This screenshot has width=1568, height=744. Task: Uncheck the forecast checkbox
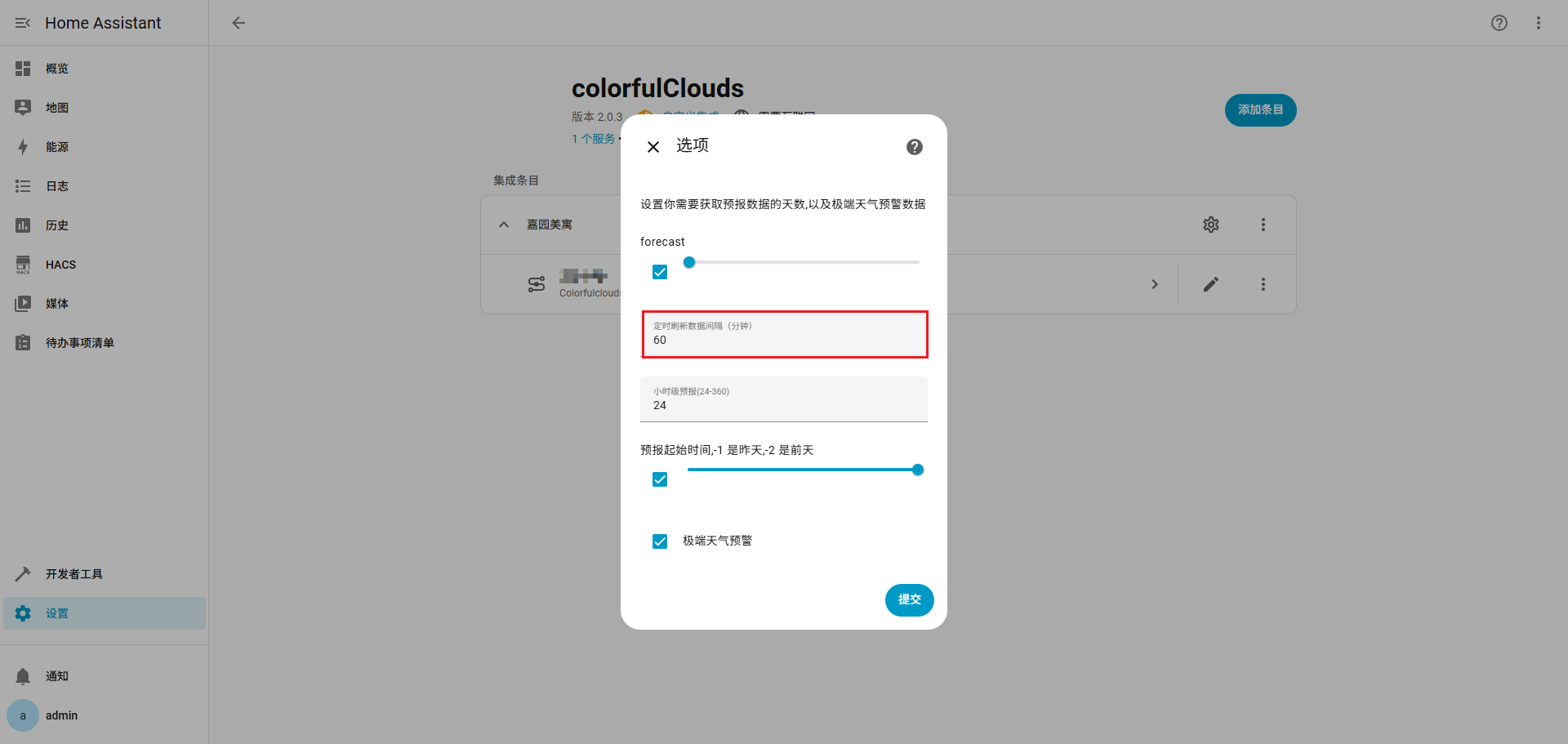coord(659,271)
